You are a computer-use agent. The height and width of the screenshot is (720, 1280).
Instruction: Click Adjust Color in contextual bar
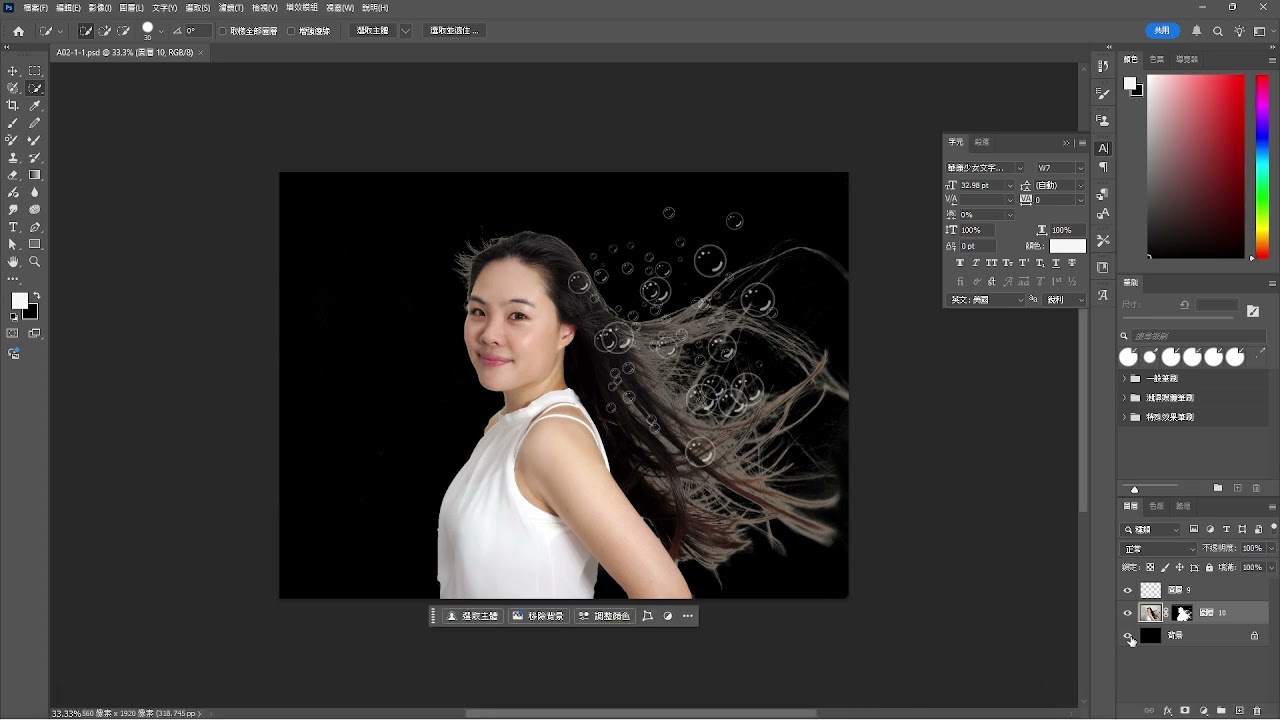point(605,617)
